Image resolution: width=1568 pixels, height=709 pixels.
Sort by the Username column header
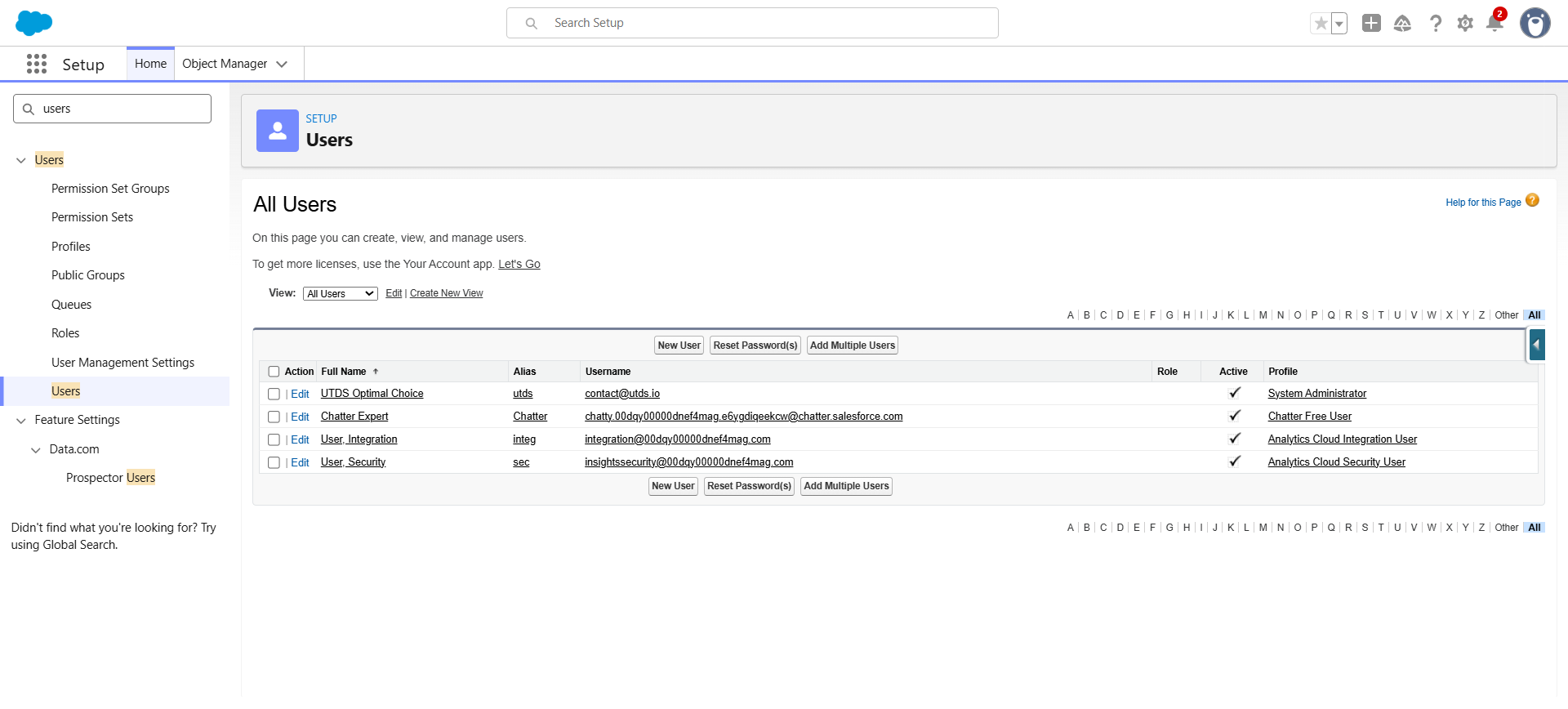point(608,372)
